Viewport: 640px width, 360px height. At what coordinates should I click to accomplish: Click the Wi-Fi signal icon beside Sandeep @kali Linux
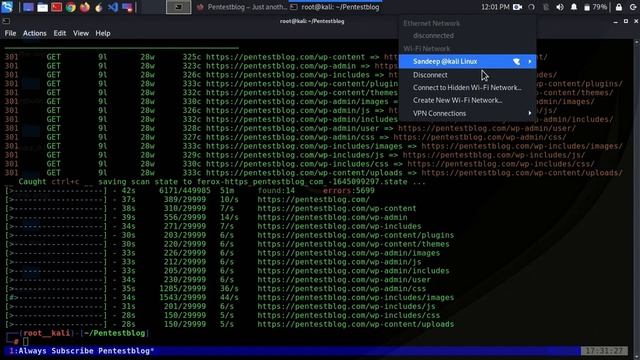(x=516, y=62)
